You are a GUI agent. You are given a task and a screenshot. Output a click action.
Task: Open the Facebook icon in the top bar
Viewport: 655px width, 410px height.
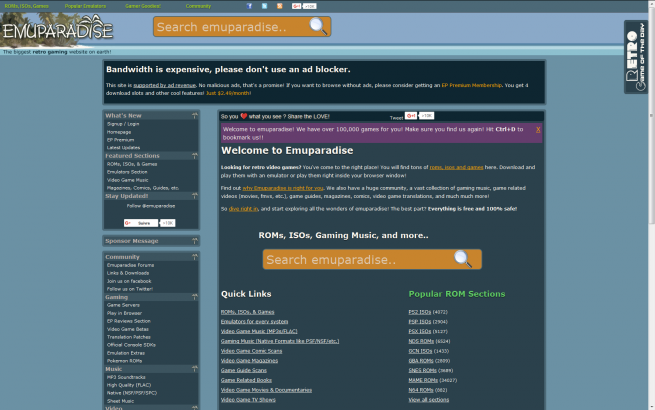(249, 5)
